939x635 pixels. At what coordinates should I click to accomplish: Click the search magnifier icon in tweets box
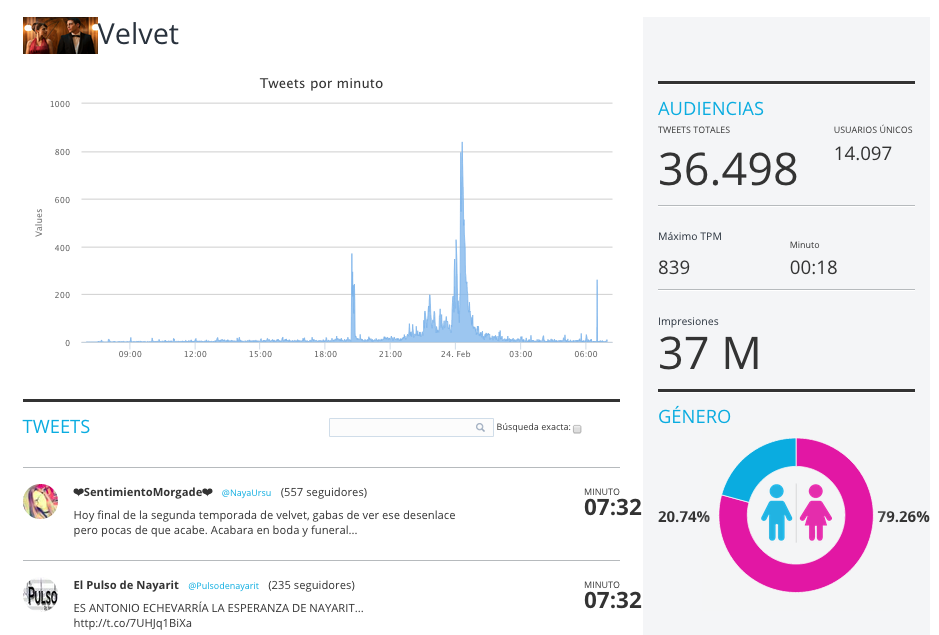[x=480, y=427]
